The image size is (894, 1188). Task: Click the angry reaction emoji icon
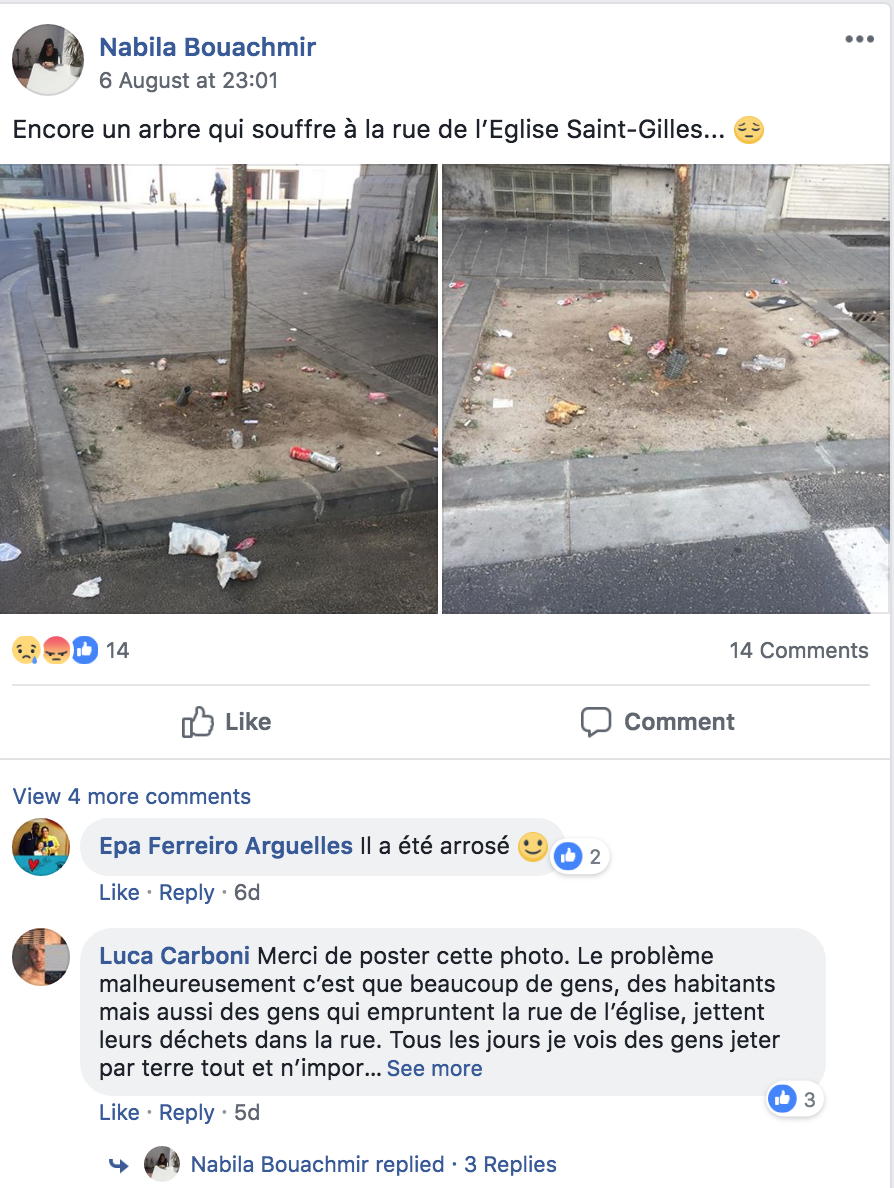pyautogui.click(x=56, y=650)
